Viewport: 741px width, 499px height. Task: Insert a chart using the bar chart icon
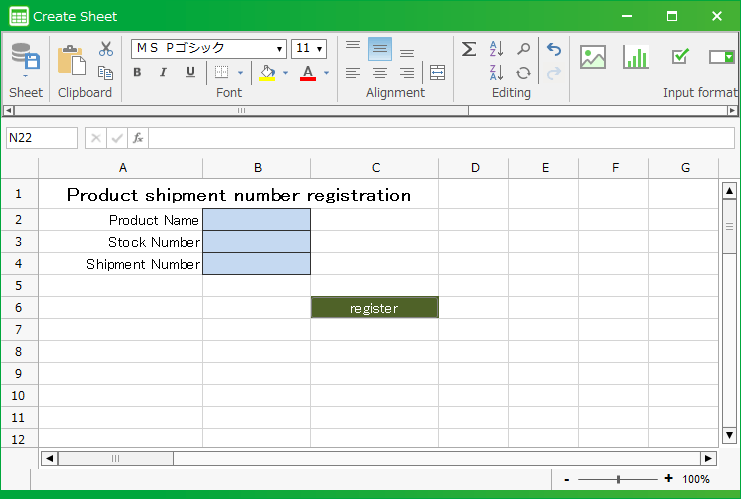[x=636, y=57]
